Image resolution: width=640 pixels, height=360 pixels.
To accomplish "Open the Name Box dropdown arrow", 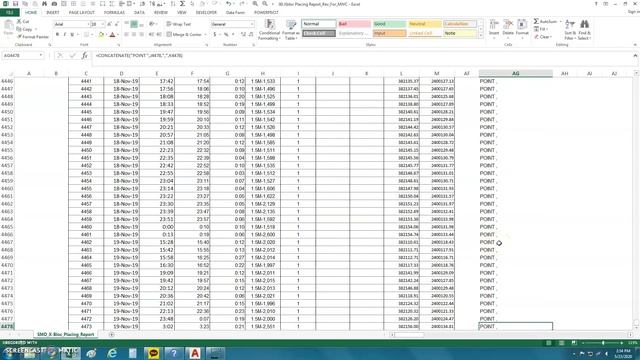I will tap(41, 55).
